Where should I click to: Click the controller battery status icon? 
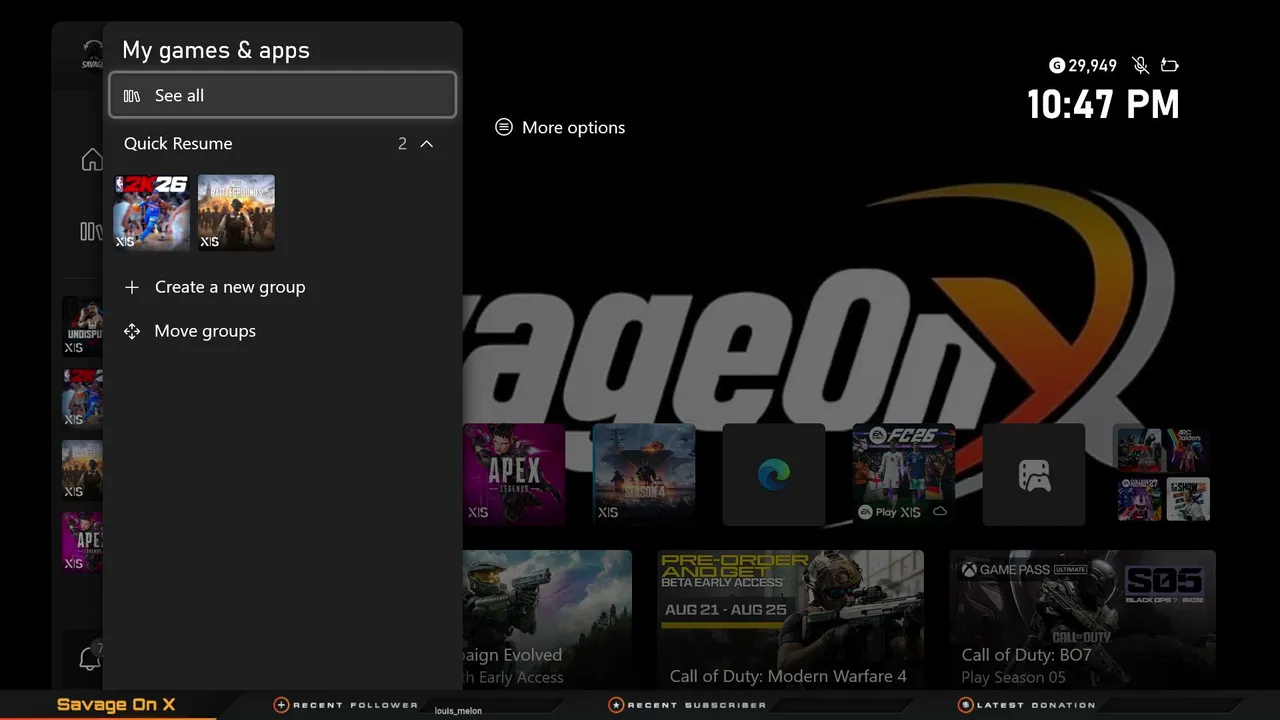pyautogui.click(x=1169, y=66)
